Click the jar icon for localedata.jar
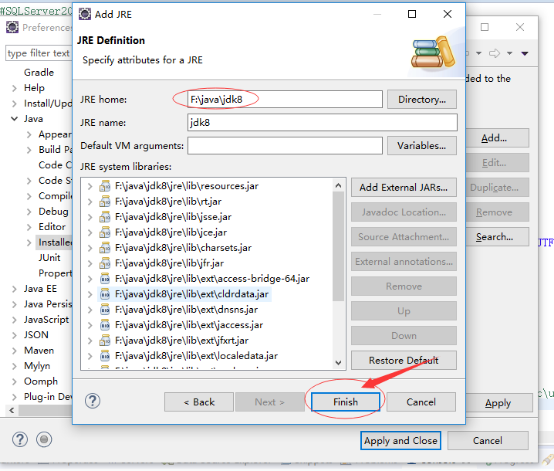The height and width of the screenshot is (471, 554). coord(105,355)
